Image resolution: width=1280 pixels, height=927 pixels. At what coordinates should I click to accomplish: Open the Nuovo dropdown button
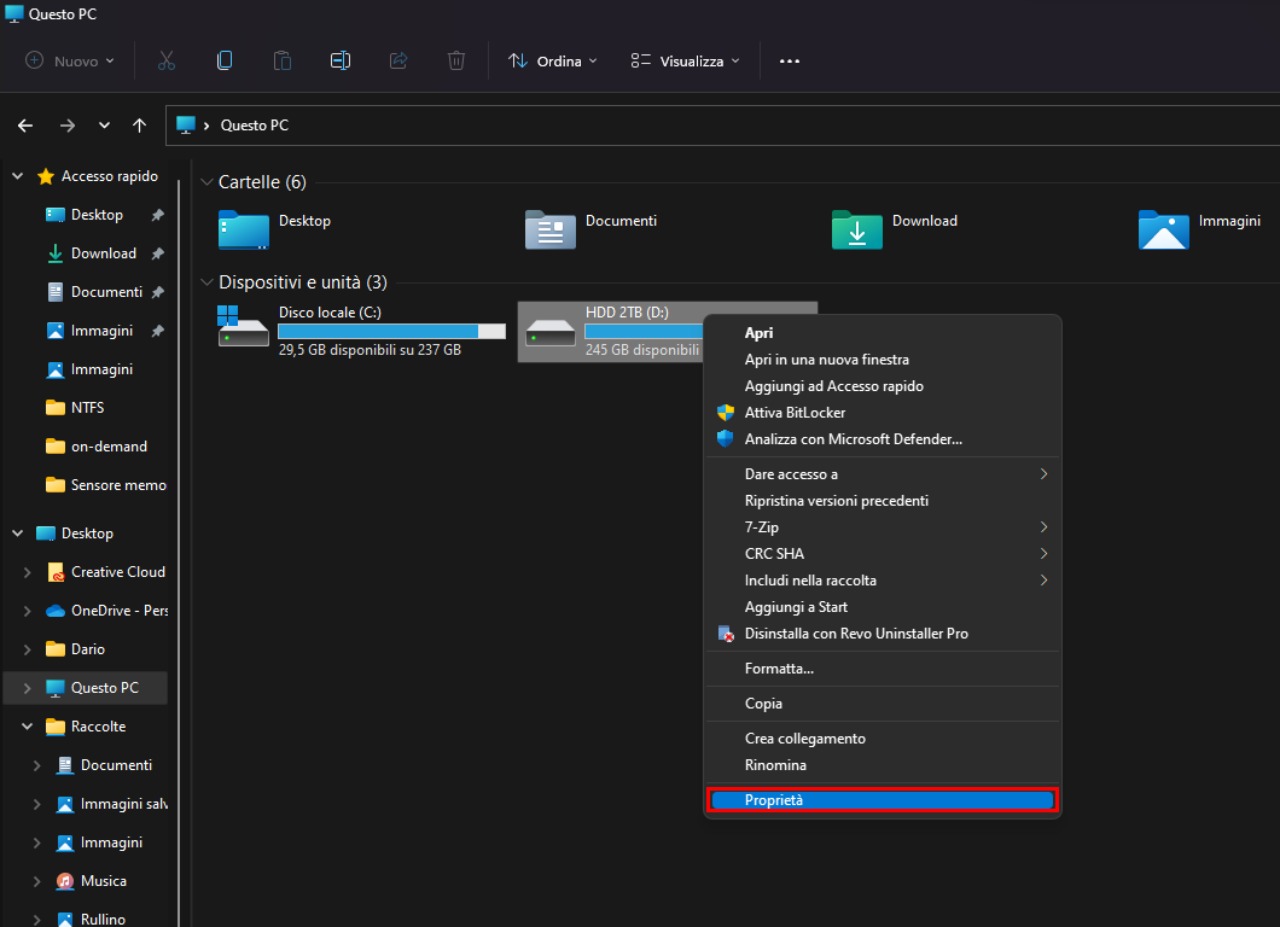pos(70,61)
